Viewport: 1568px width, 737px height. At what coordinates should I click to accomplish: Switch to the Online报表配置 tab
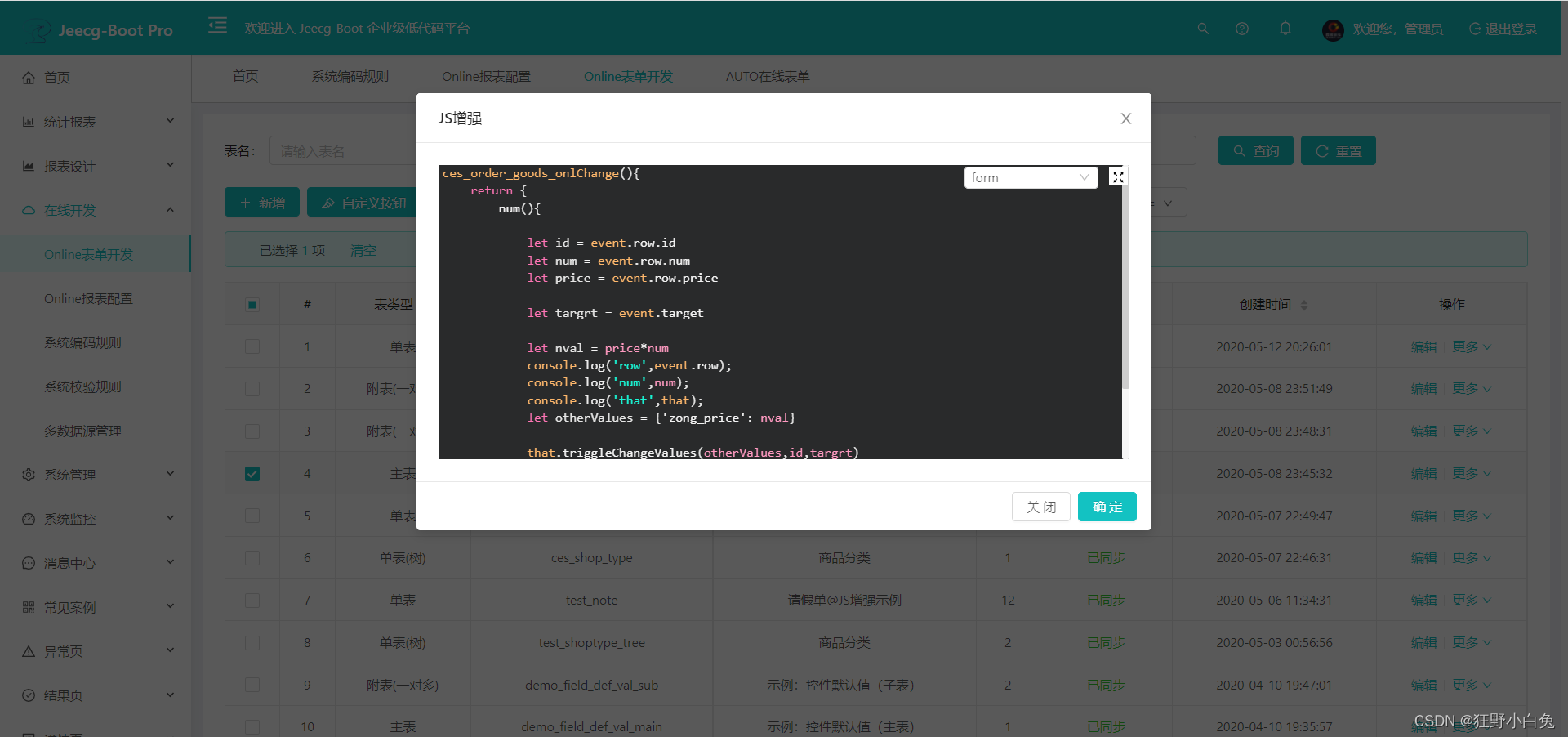point(486,76)
